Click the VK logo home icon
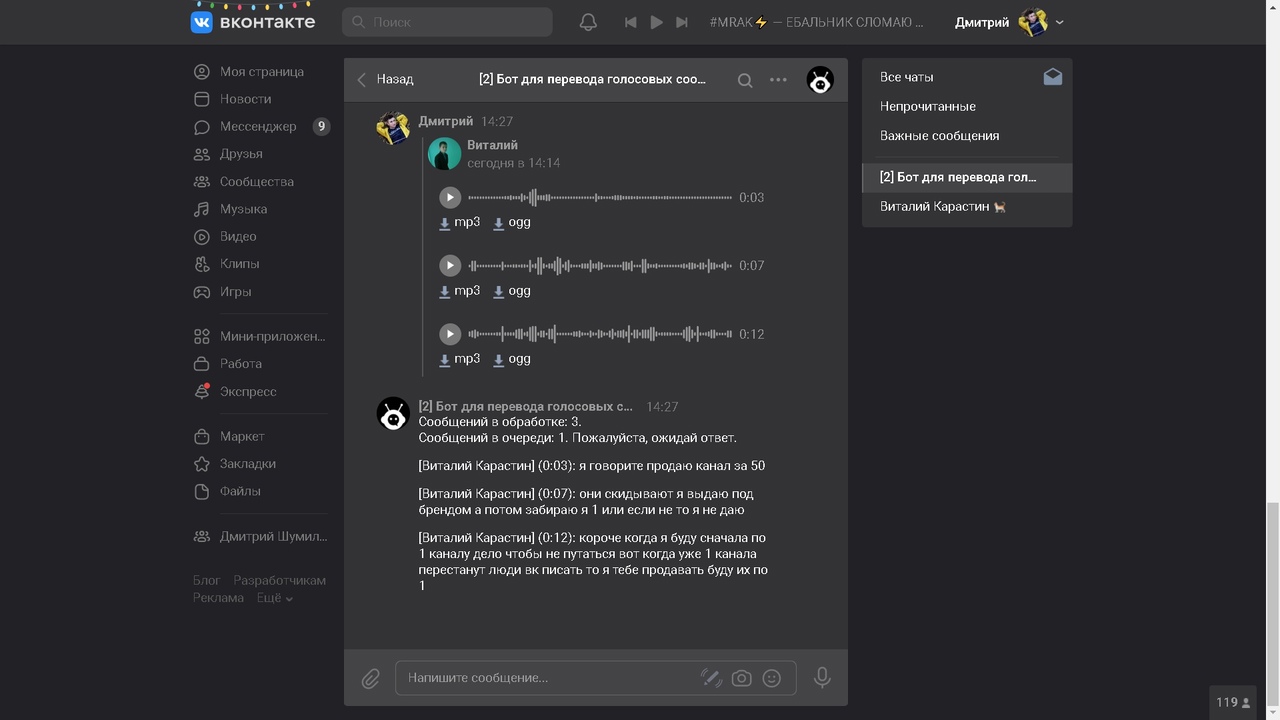Image resolution: width=1280 pixels, height=720 pixels. point(202,22)
